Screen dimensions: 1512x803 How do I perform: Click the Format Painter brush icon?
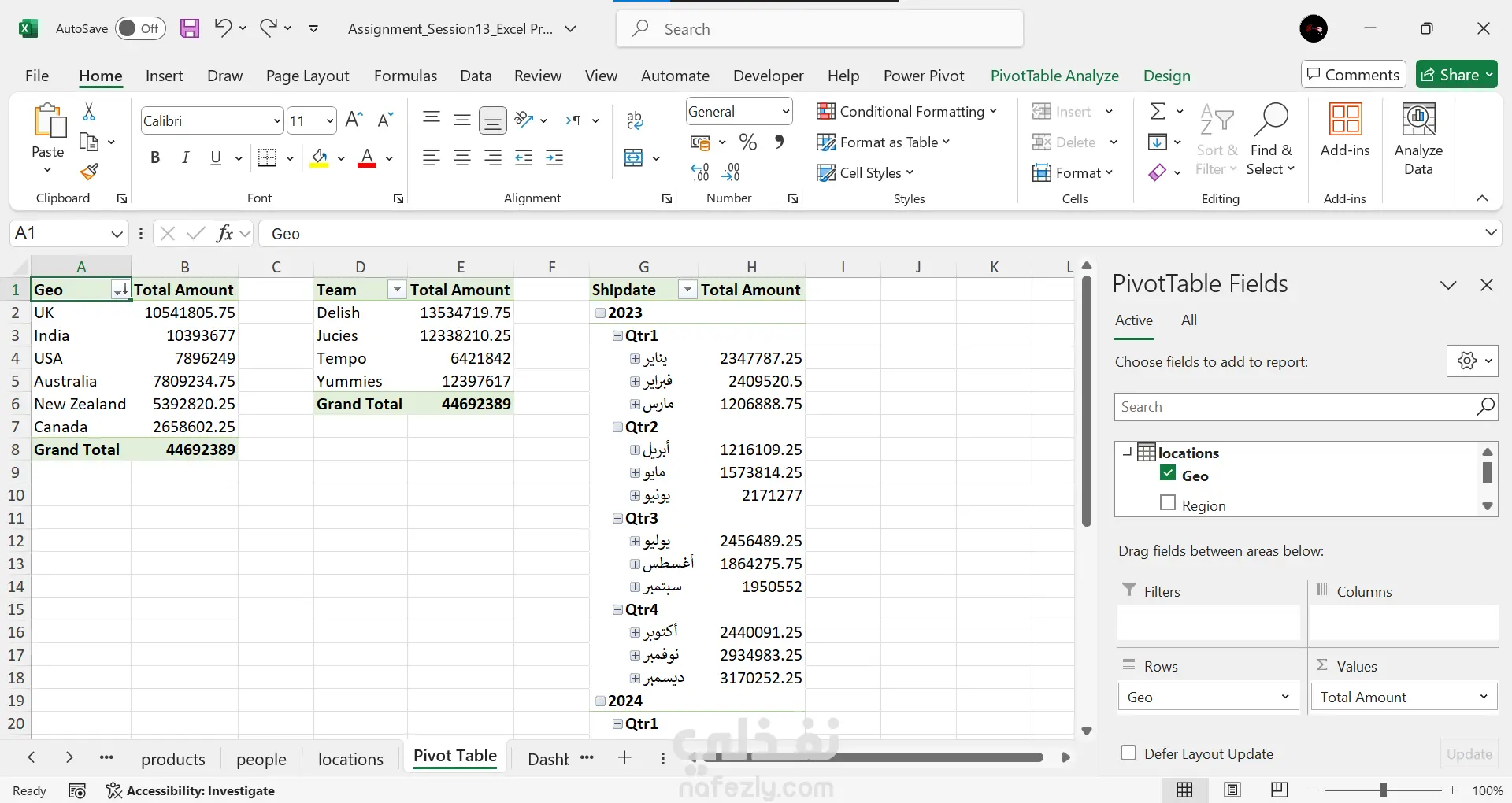pyautogui.click(x=90, y=172)
